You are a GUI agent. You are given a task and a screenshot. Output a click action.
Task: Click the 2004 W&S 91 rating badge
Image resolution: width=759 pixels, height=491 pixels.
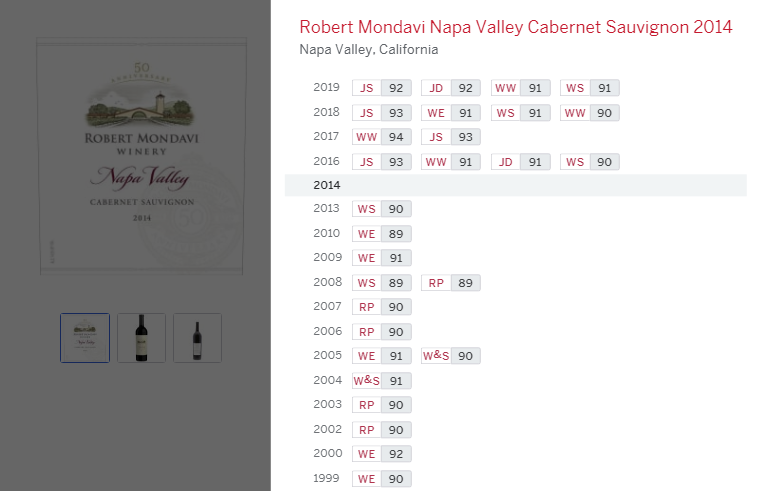382,381
